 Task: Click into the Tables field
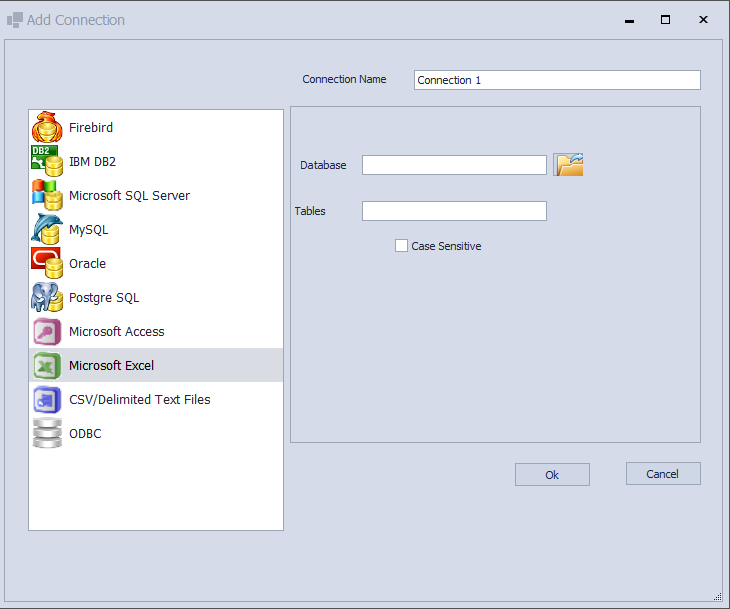454,211
